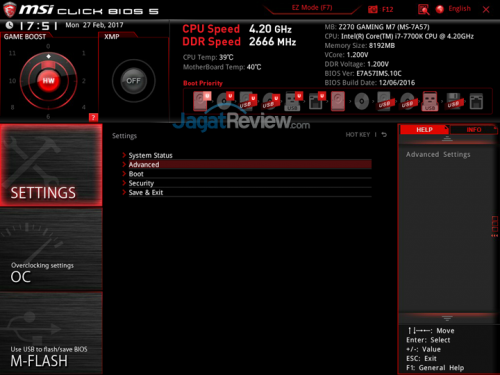The width and height of the screenshot is (500, 375).
Task: Select legacy USB CD/DVD boot icon
Action: (x=408, y=101)
